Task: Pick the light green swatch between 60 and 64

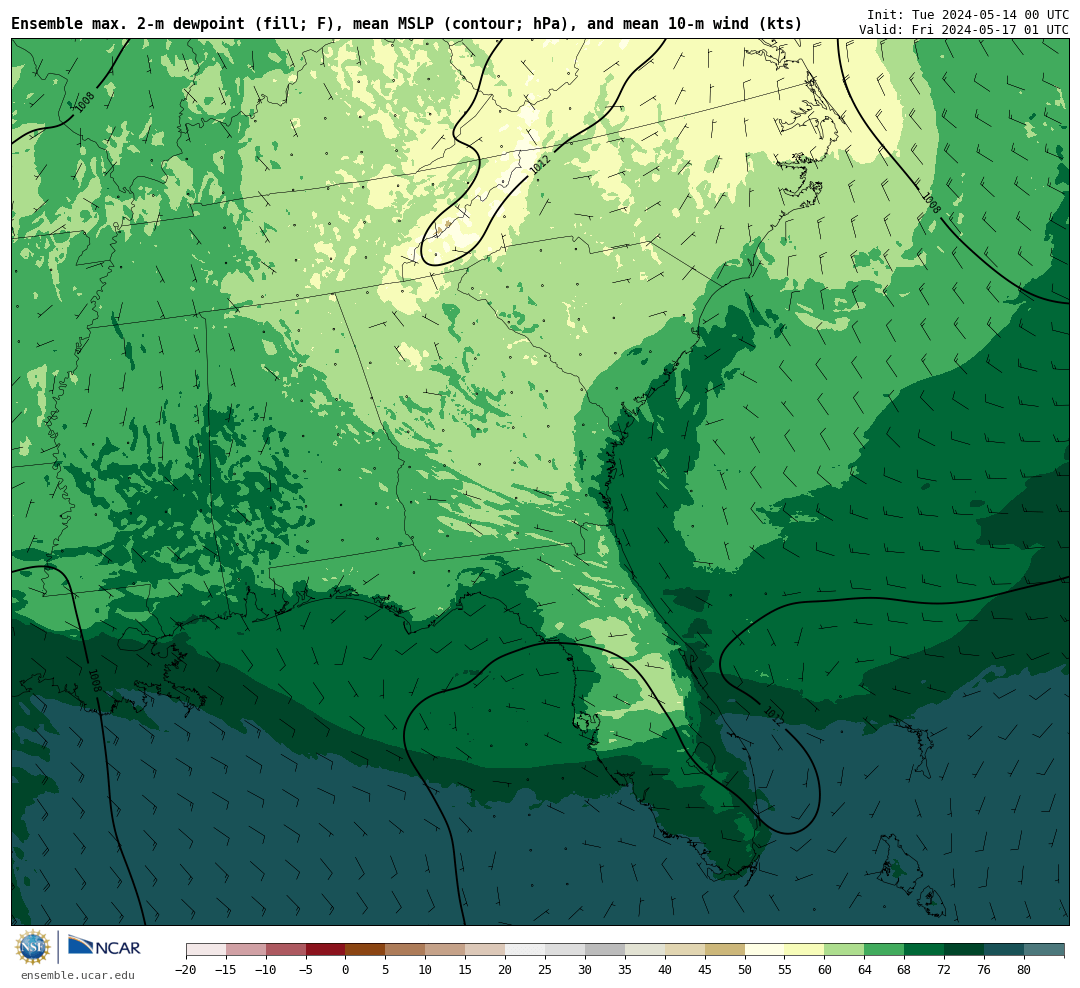Action: click(x=844, y=950)
